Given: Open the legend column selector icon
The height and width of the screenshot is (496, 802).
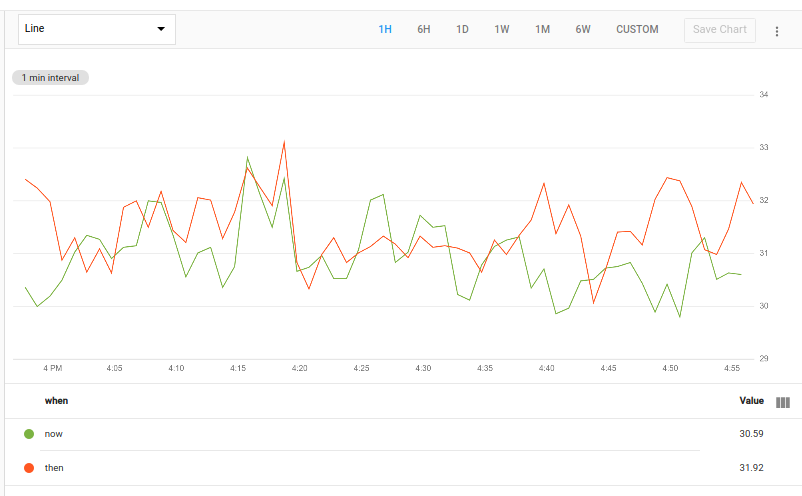Looking at the screenshot, I should point(783,402).
